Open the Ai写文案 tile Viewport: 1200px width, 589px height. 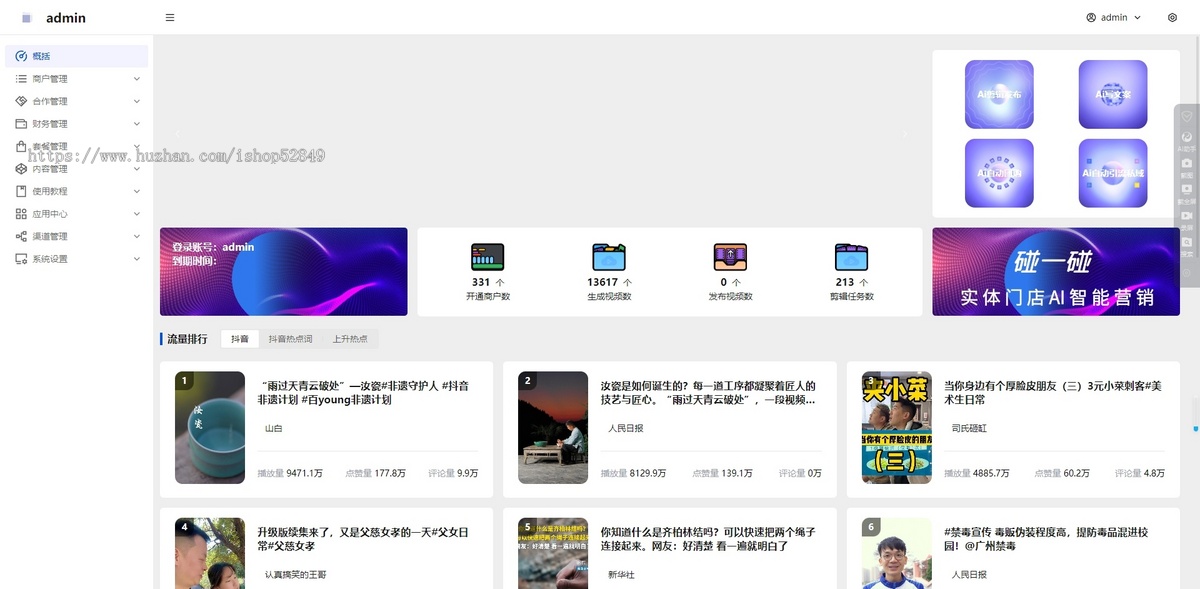point(1113,95)
